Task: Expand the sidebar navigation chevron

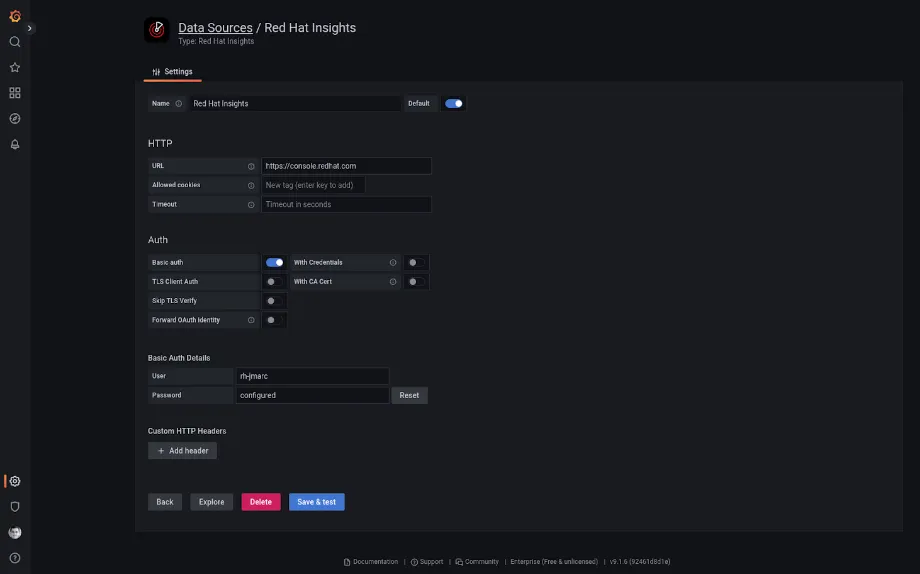Action: pos(29,28)
